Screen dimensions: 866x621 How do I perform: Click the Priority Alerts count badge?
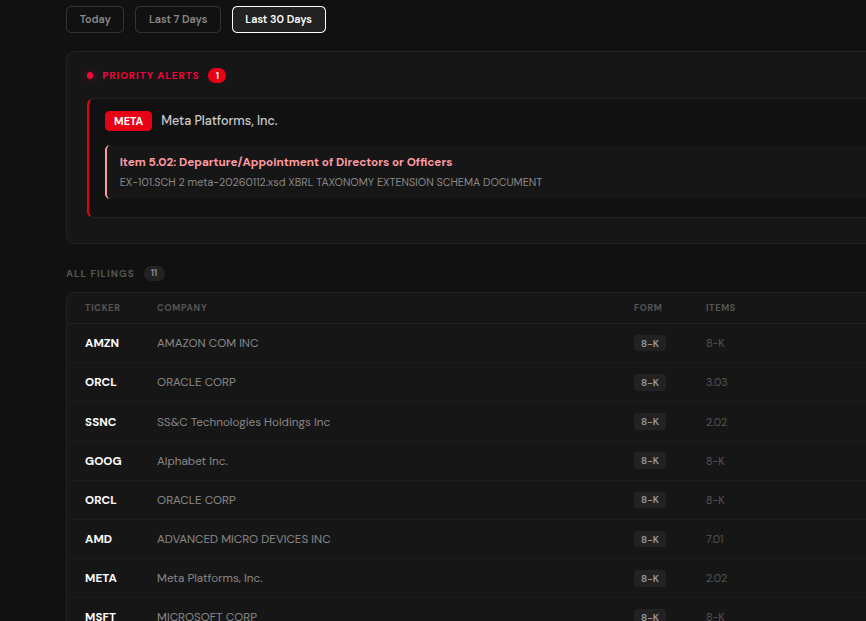(217, 76)
